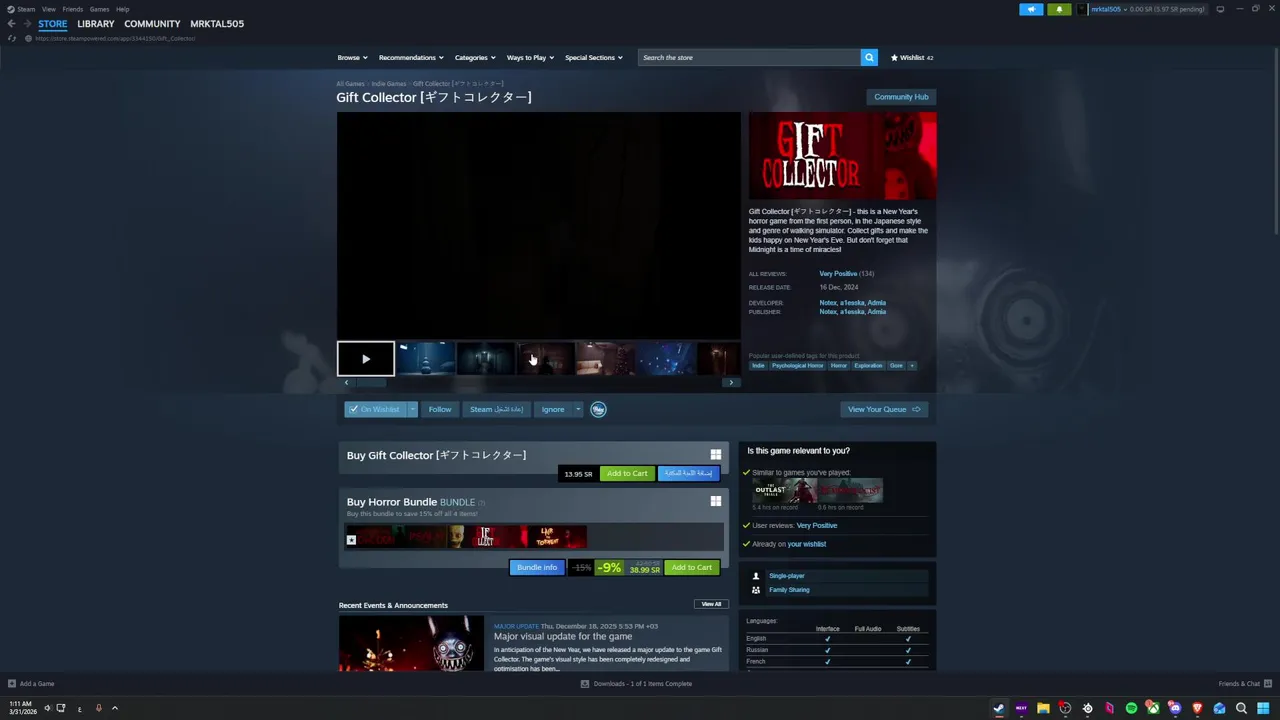This screenshot has height=720, width=1280.
Task: Click View Your Queue
Action: [x=884, y=409]
